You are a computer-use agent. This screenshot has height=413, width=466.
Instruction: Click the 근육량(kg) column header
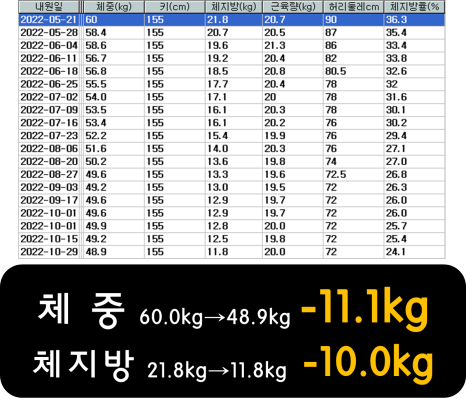pos(293,7)
